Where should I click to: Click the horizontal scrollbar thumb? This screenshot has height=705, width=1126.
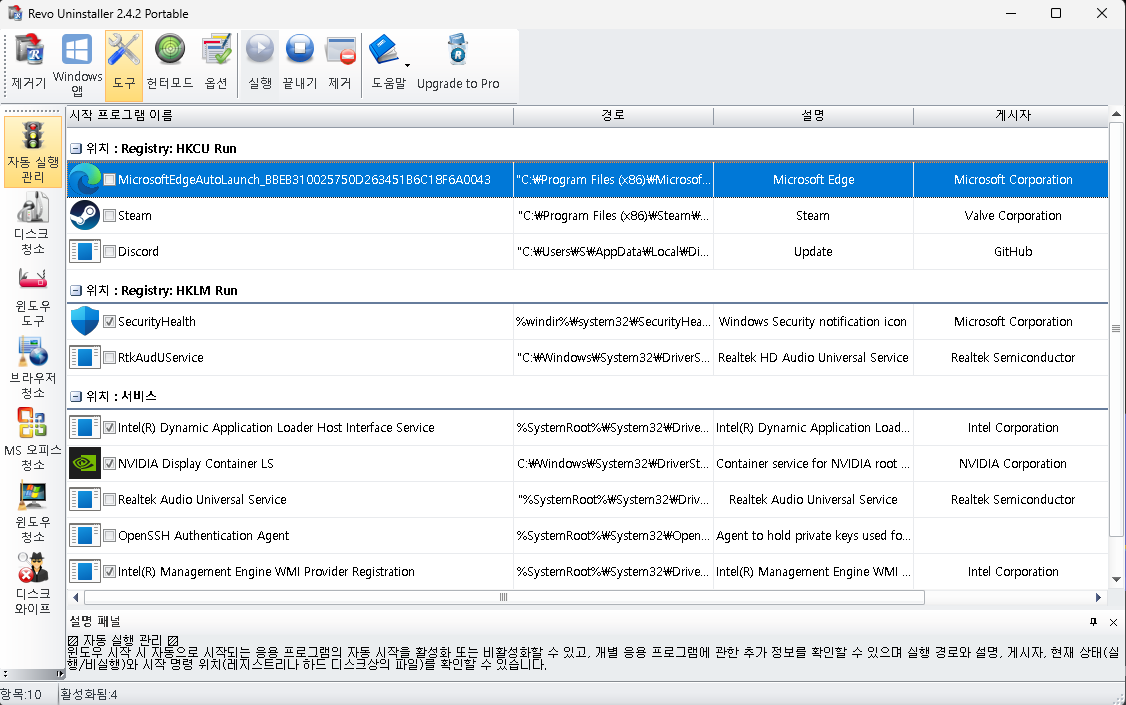pos(503,597)
